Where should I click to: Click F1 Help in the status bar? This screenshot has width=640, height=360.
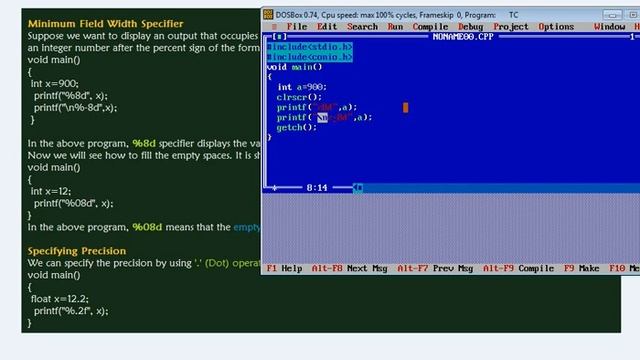point(284,269)
